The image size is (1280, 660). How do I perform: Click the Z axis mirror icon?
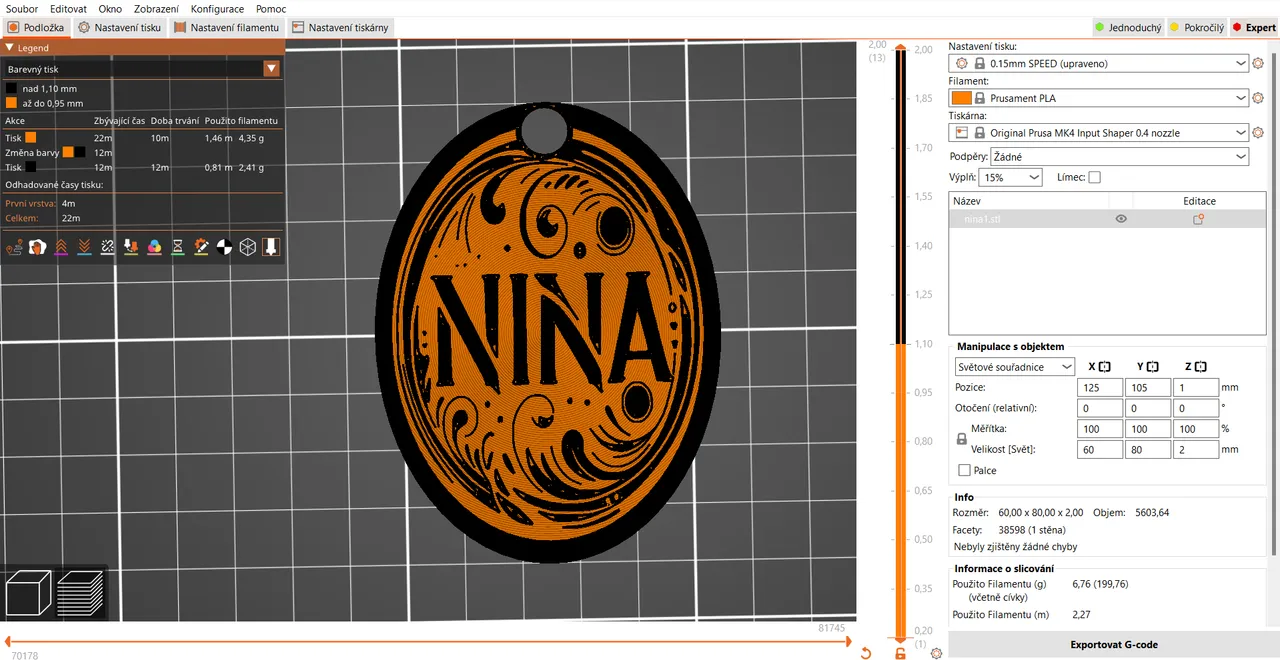[x=1201, y=367]
